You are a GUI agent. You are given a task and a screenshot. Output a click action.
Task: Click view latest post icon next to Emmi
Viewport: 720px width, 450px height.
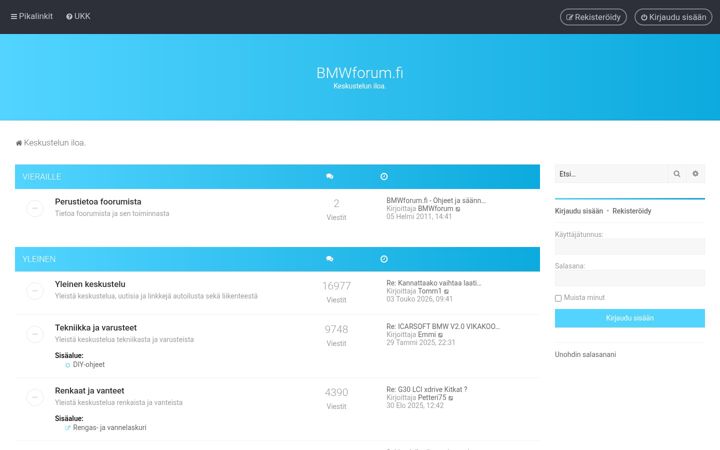coord(440,335)
